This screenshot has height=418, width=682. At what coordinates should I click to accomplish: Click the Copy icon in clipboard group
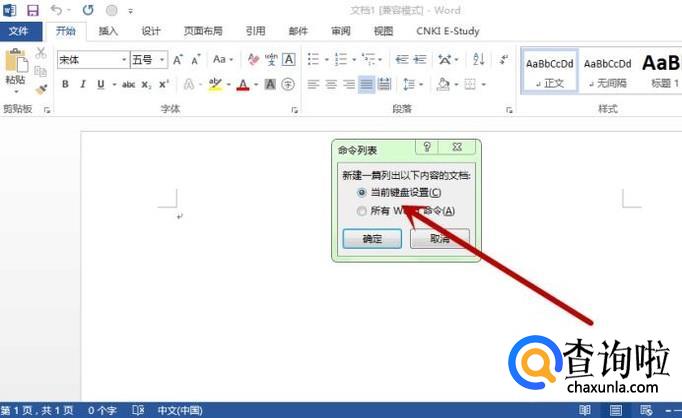[x=41, y=71]
